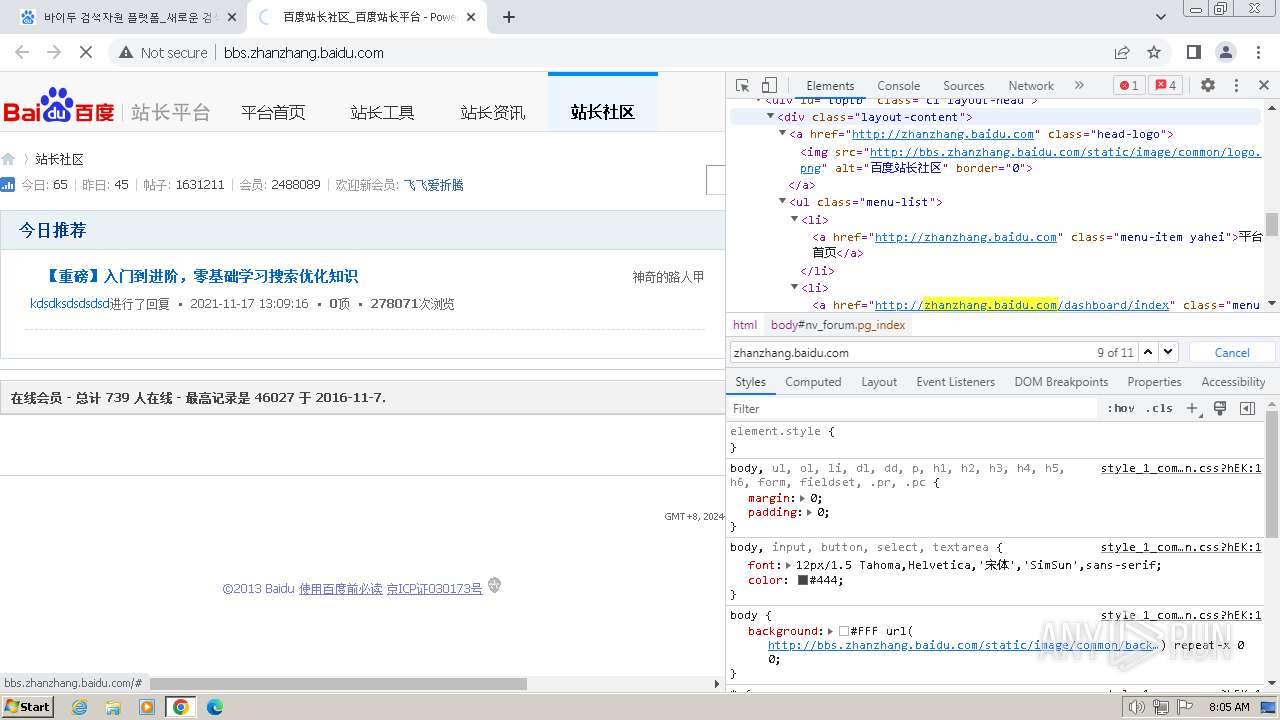Viewport: 1280px width, 720px height.
Task: Open the 【重磅】 recommended post link
Action: point(202,276)
